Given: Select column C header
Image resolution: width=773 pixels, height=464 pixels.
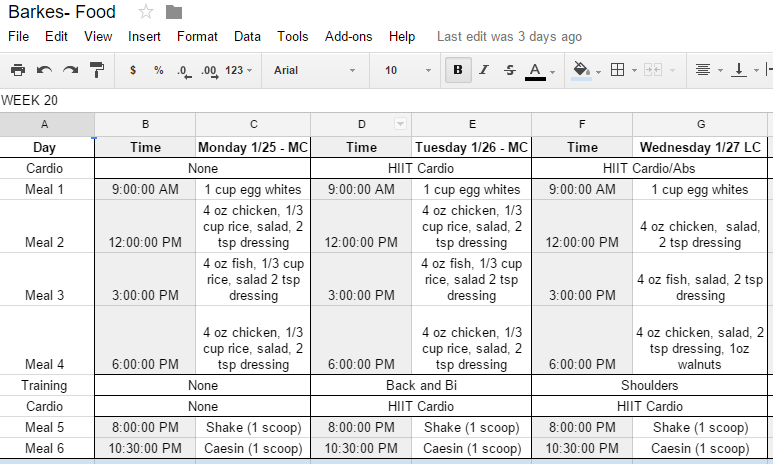Looking at the screenshot, I should pos(253,124).
